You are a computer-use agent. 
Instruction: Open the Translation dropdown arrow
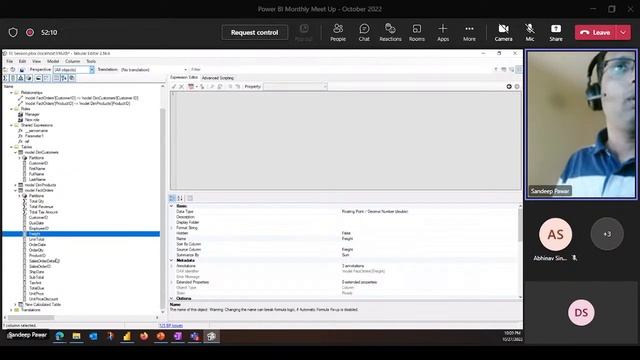pos(185,70)
